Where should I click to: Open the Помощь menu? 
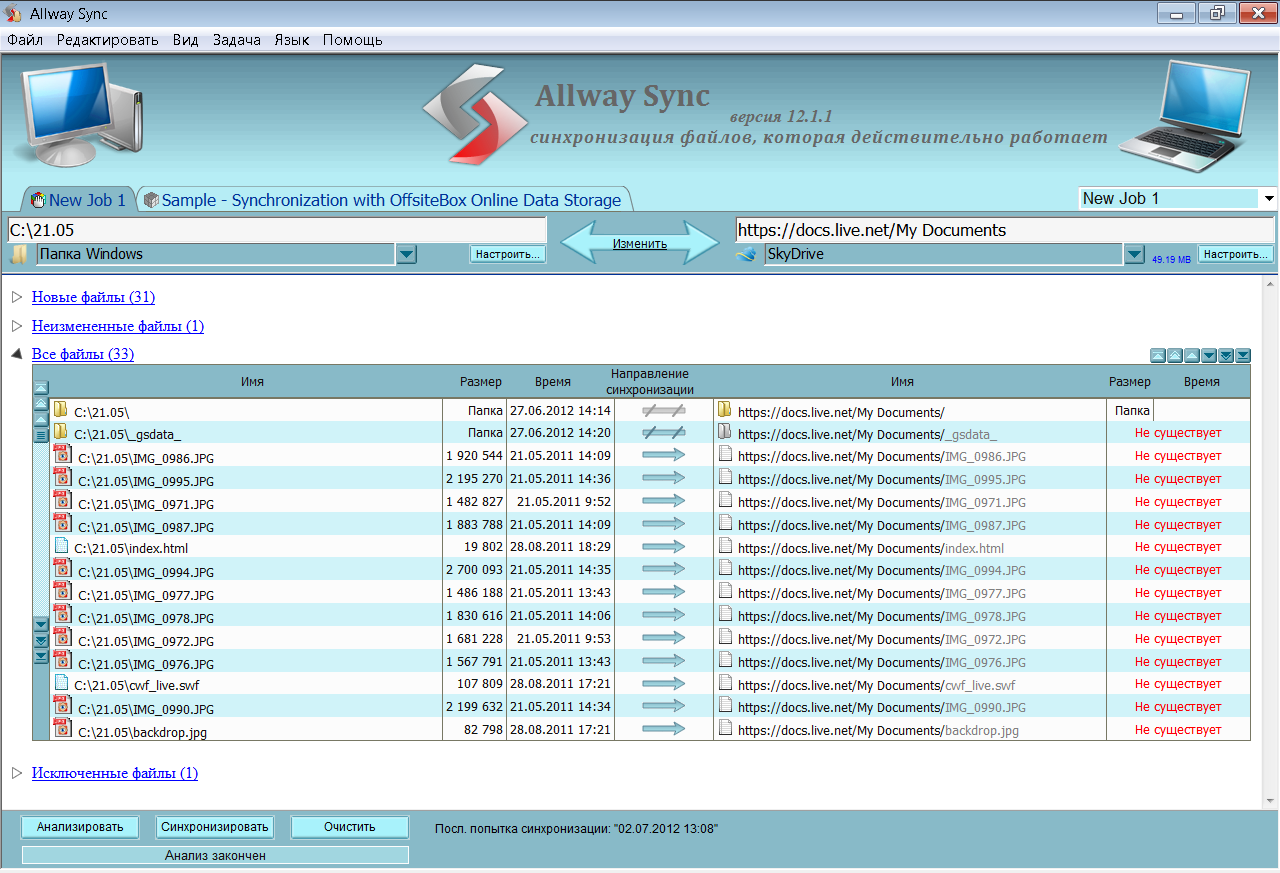[353, 40]
